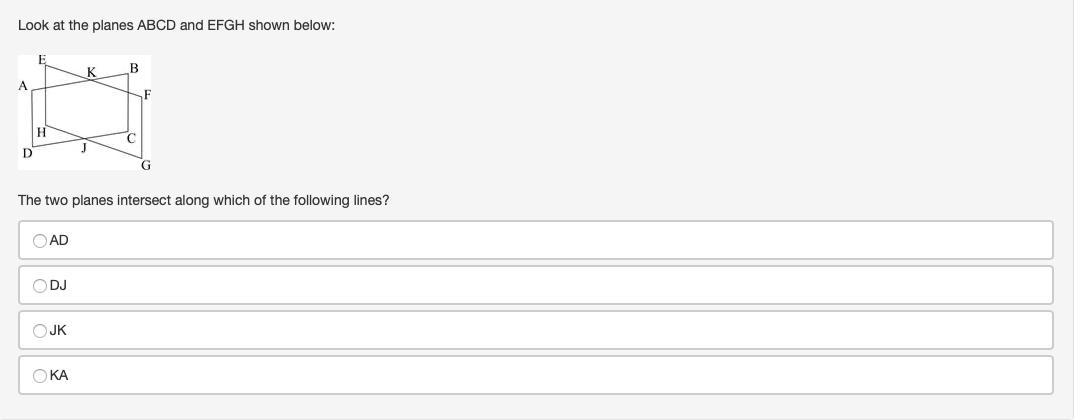Select the DJ radio button

pos(40,286)
